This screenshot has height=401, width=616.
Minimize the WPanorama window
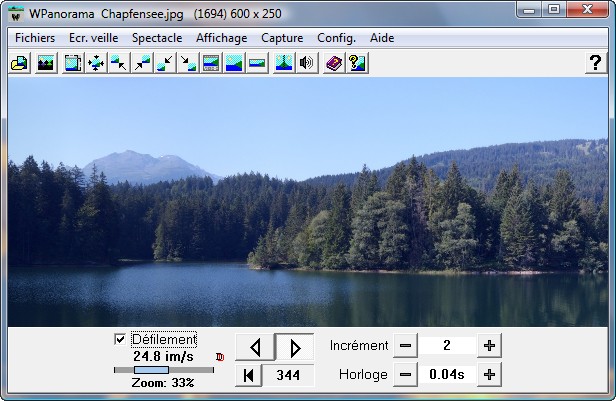pos(529,9)
